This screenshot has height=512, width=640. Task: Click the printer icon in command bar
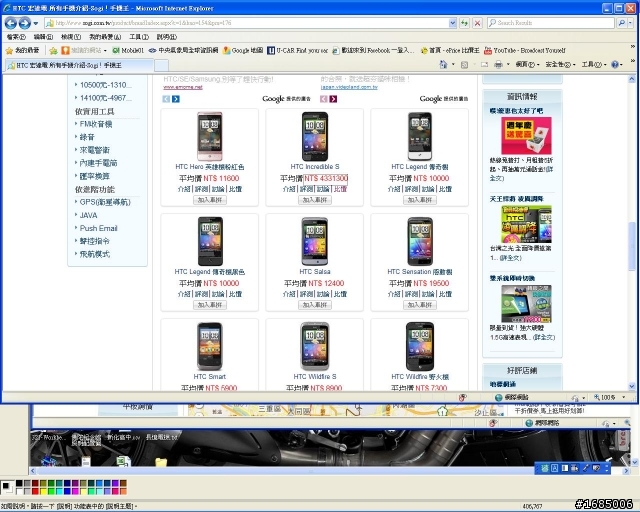498,65
